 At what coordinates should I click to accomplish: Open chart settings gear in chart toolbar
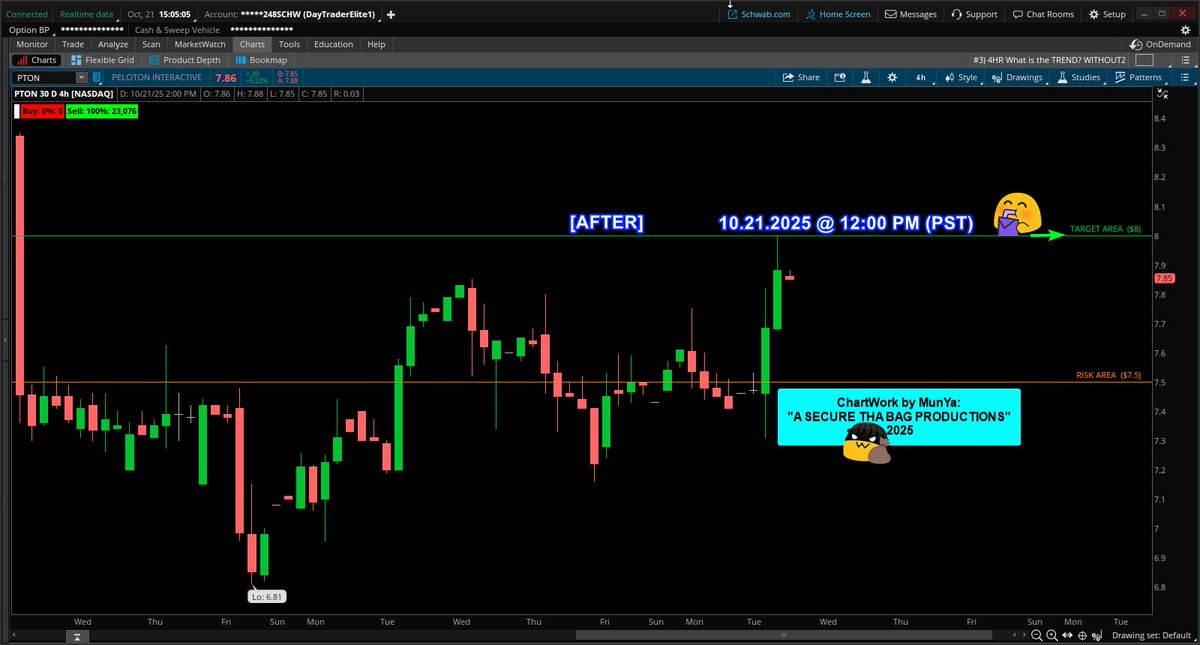tap(891, 77)
